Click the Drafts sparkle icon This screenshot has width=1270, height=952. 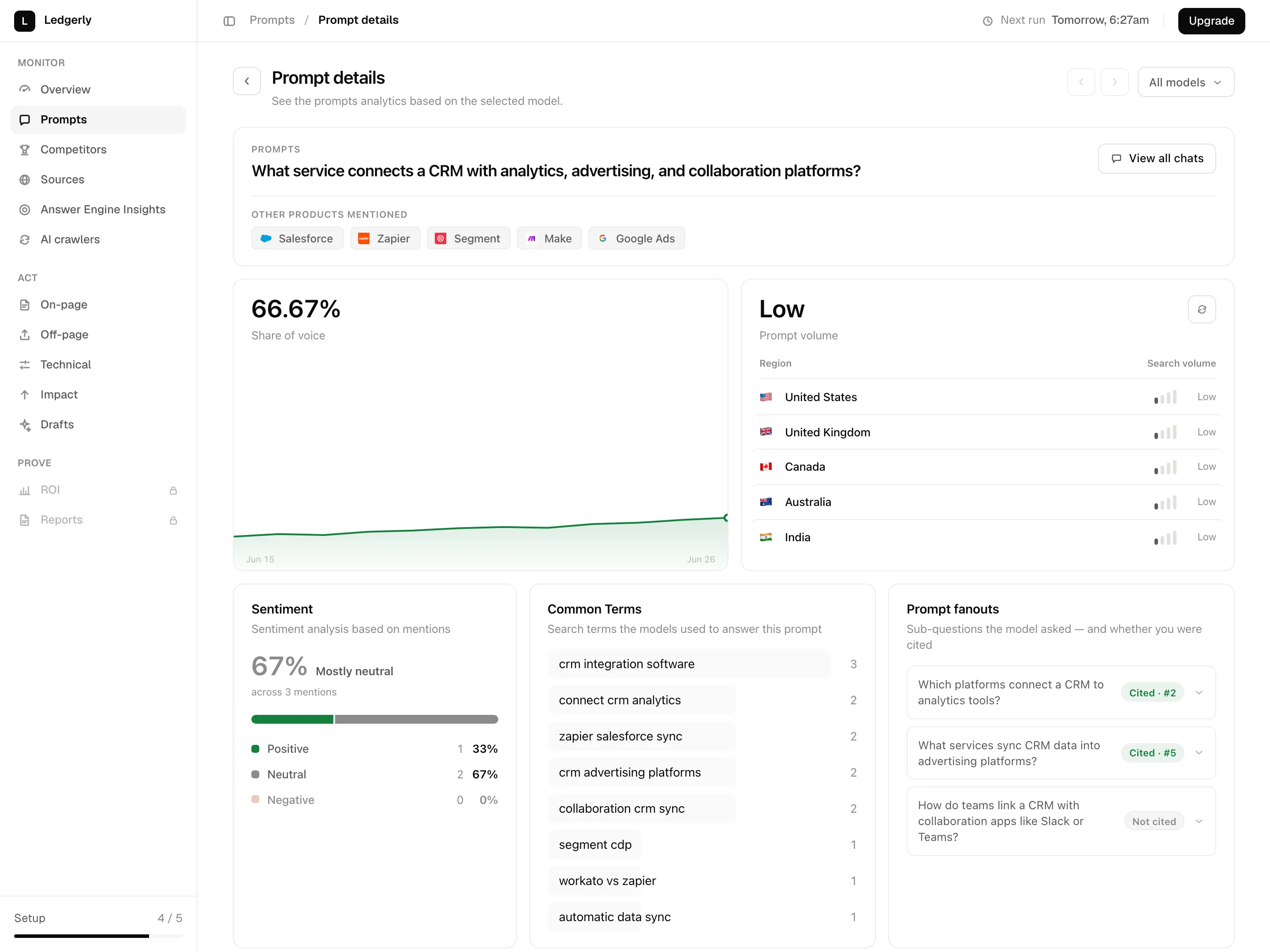pyautogui.click(x=25, y=424)
